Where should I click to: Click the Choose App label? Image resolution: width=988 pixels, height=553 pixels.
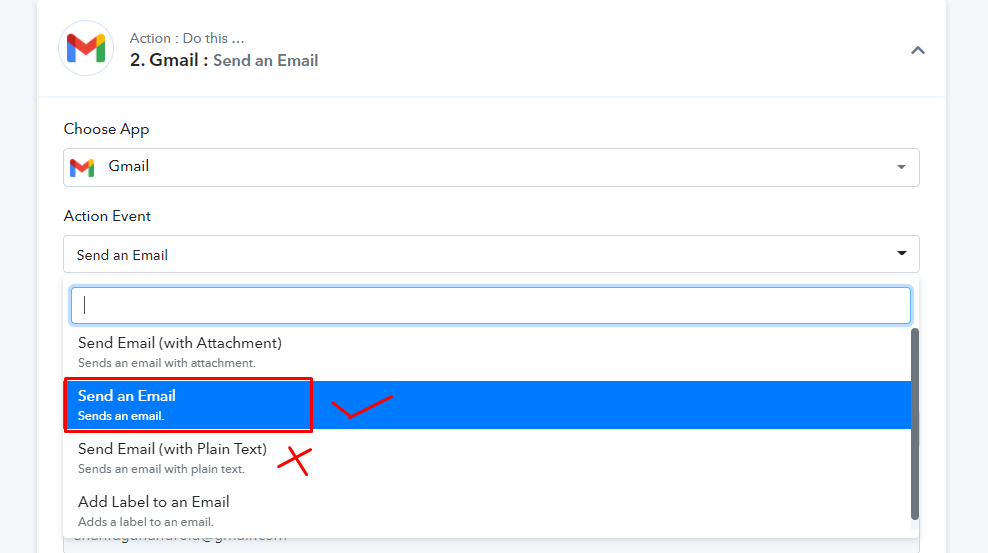(106, 129)
